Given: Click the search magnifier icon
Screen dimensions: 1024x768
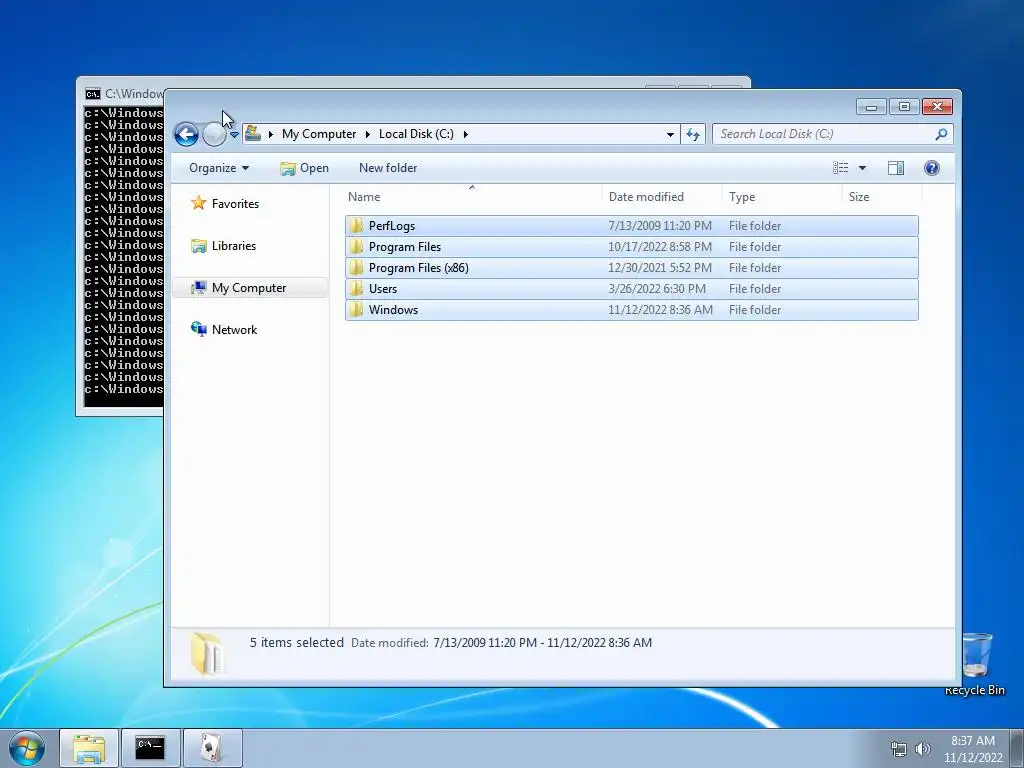Looking at the screenshot, I should point(941,134).
